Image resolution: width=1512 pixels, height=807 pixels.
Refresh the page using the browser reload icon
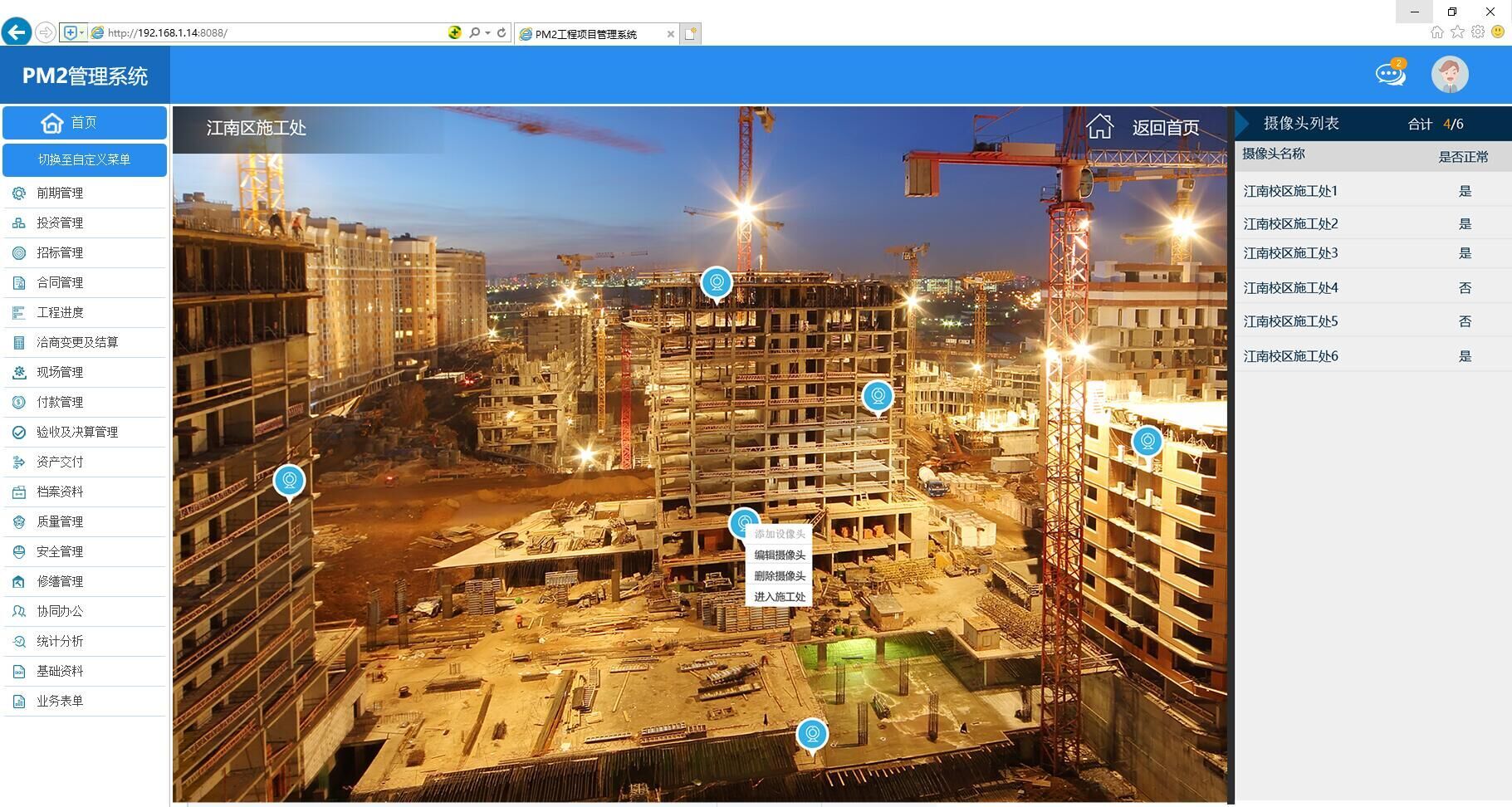tap(502, 33)
